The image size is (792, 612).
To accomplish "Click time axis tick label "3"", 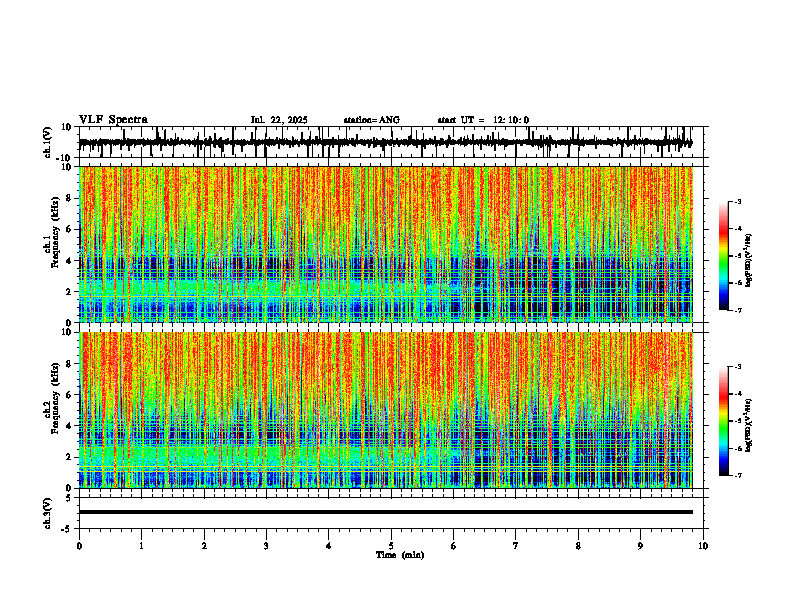I will pos(266,546).
